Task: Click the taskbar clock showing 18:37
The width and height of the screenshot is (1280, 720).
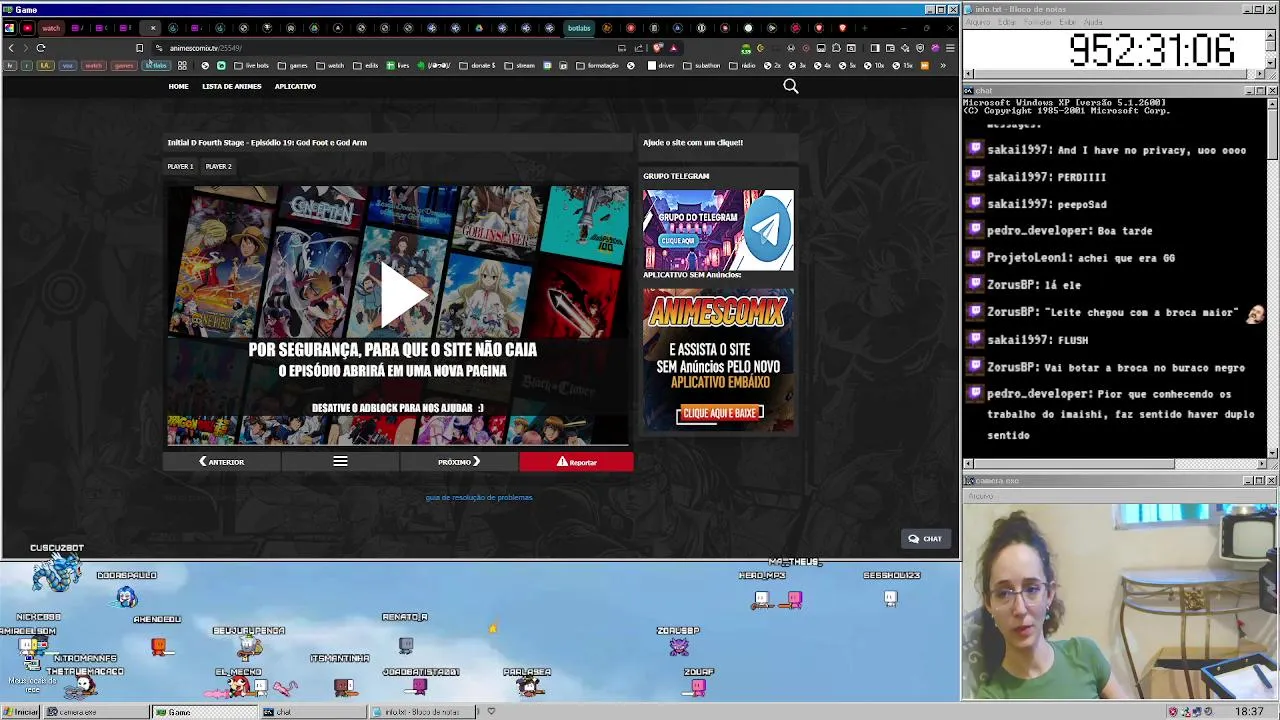Action: pyautogui.click(x=1249, y=712)
